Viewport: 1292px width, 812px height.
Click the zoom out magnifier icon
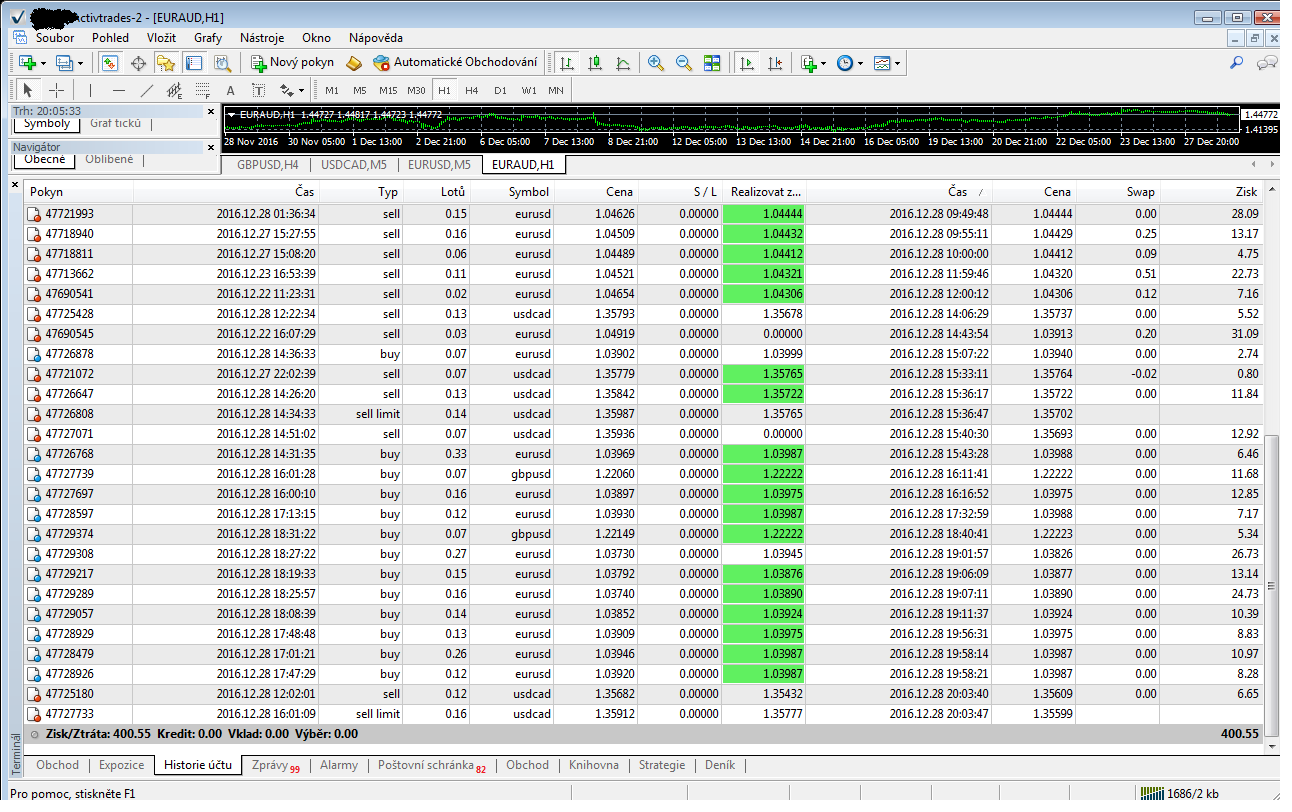click(x=684, y=63)
